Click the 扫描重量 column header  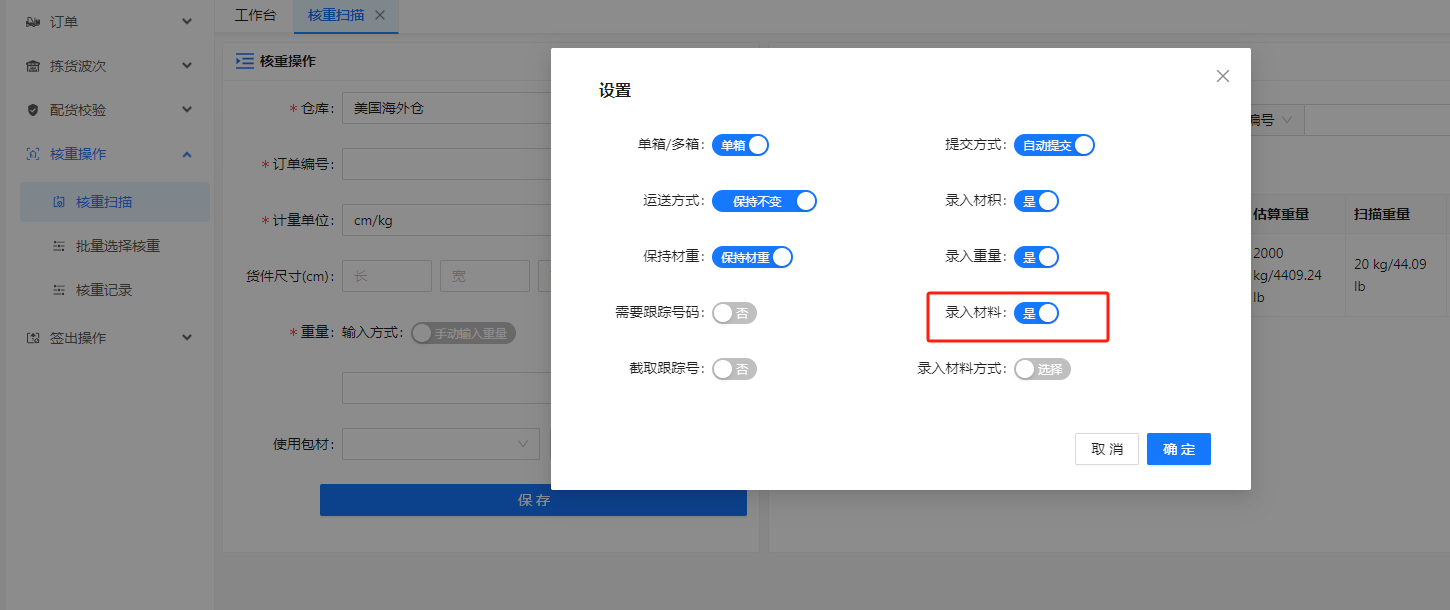[x=1382, y=214]
